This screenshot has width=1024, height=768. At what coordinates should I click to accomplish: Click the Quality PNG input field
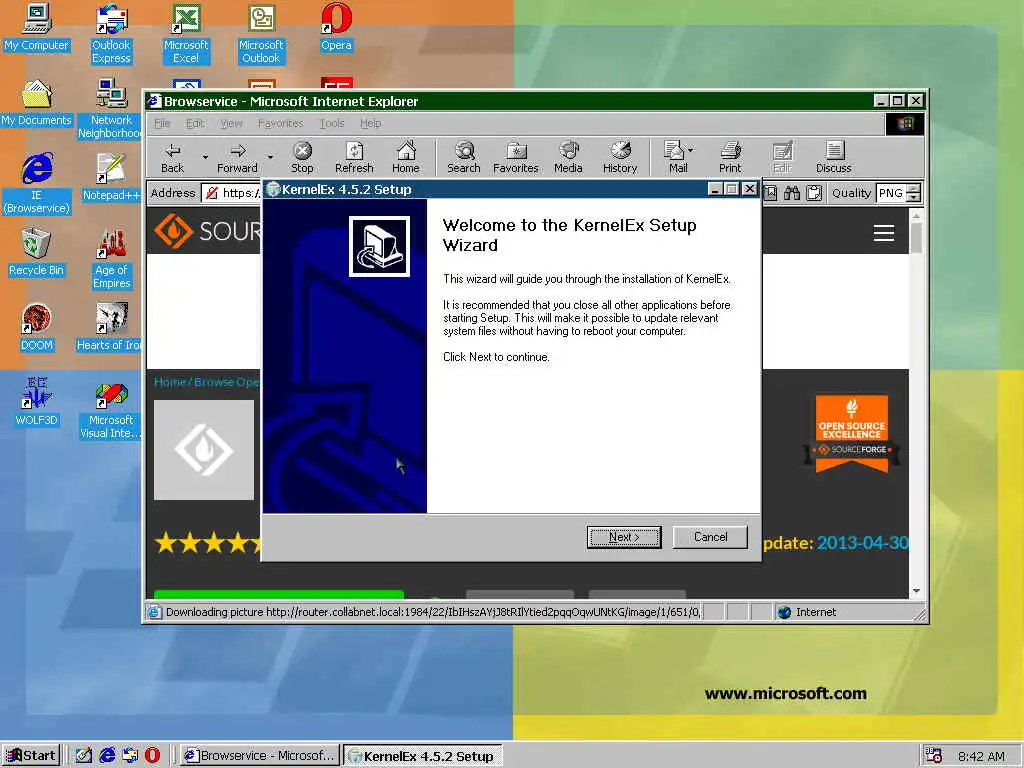point(891,193)
